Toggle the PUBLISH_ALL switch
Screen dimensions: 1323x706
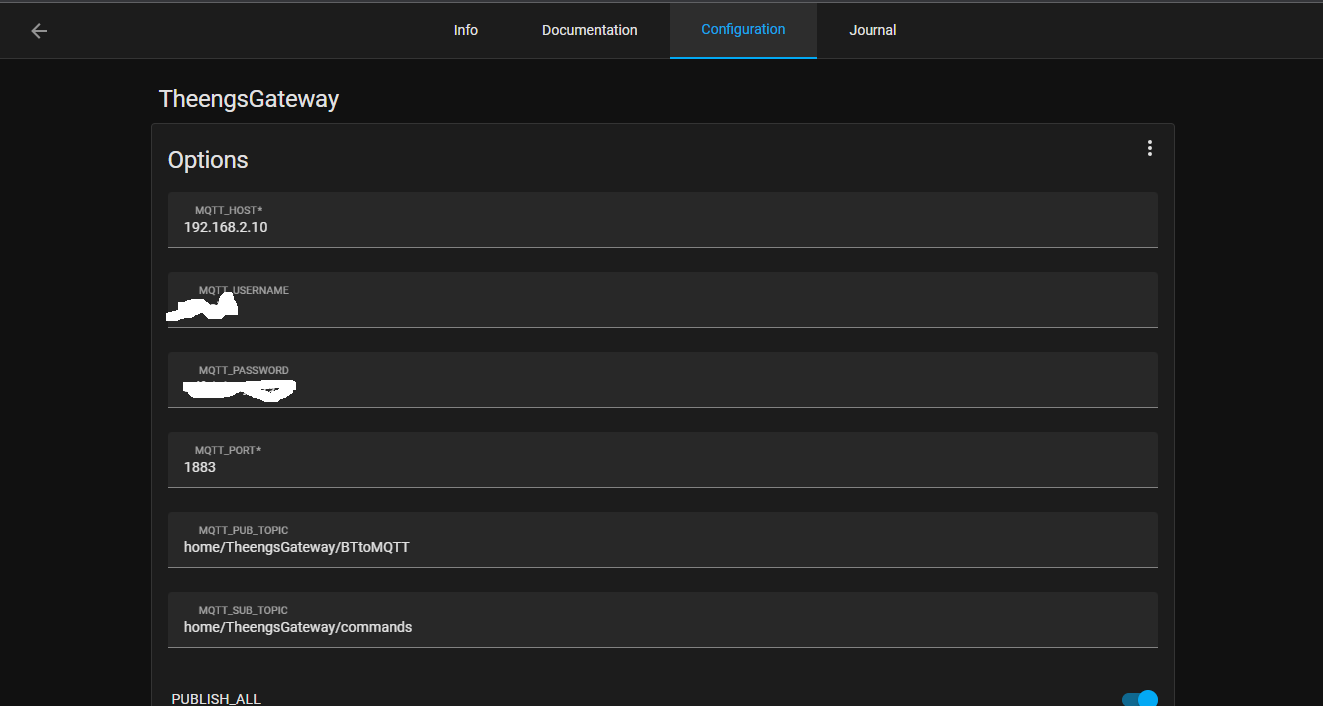point(1139,699)
